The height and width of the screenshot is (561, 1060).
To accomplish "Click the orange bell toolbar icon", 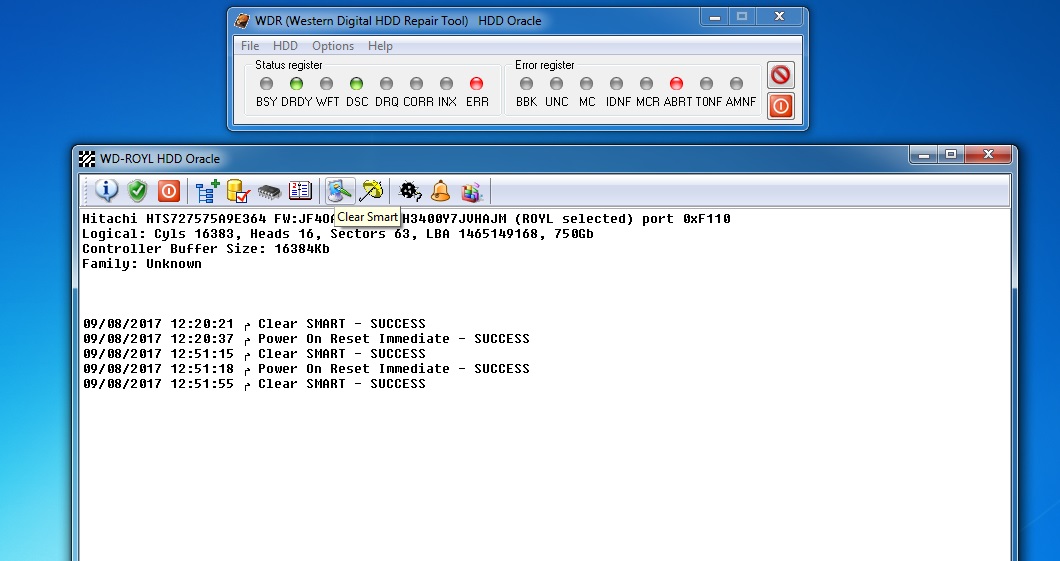I will (440, 191).
